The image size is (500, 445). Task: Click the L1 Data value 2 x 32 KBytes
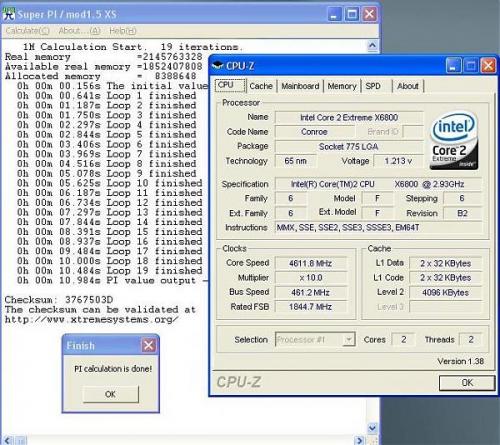(x=446, y=263)
